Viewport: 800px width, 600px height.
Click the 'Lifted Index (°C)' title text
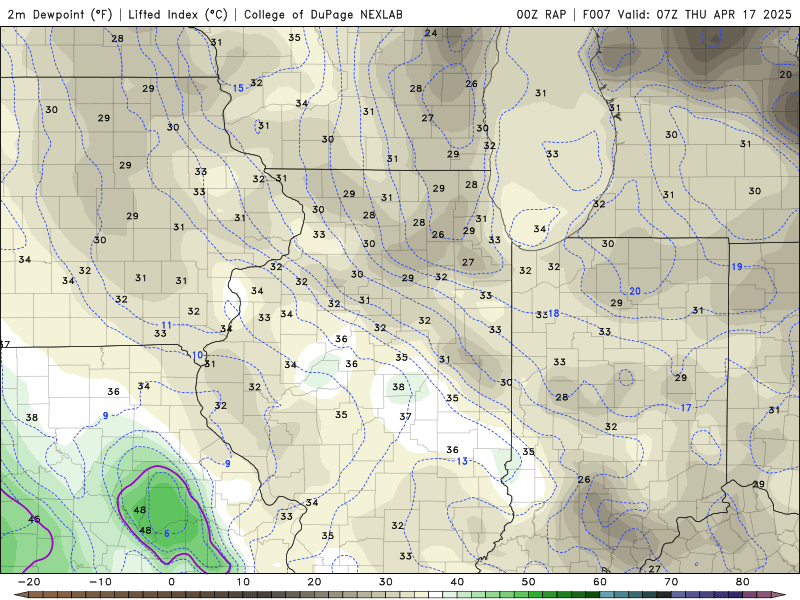pyautogui.click(x=178, y=14)
